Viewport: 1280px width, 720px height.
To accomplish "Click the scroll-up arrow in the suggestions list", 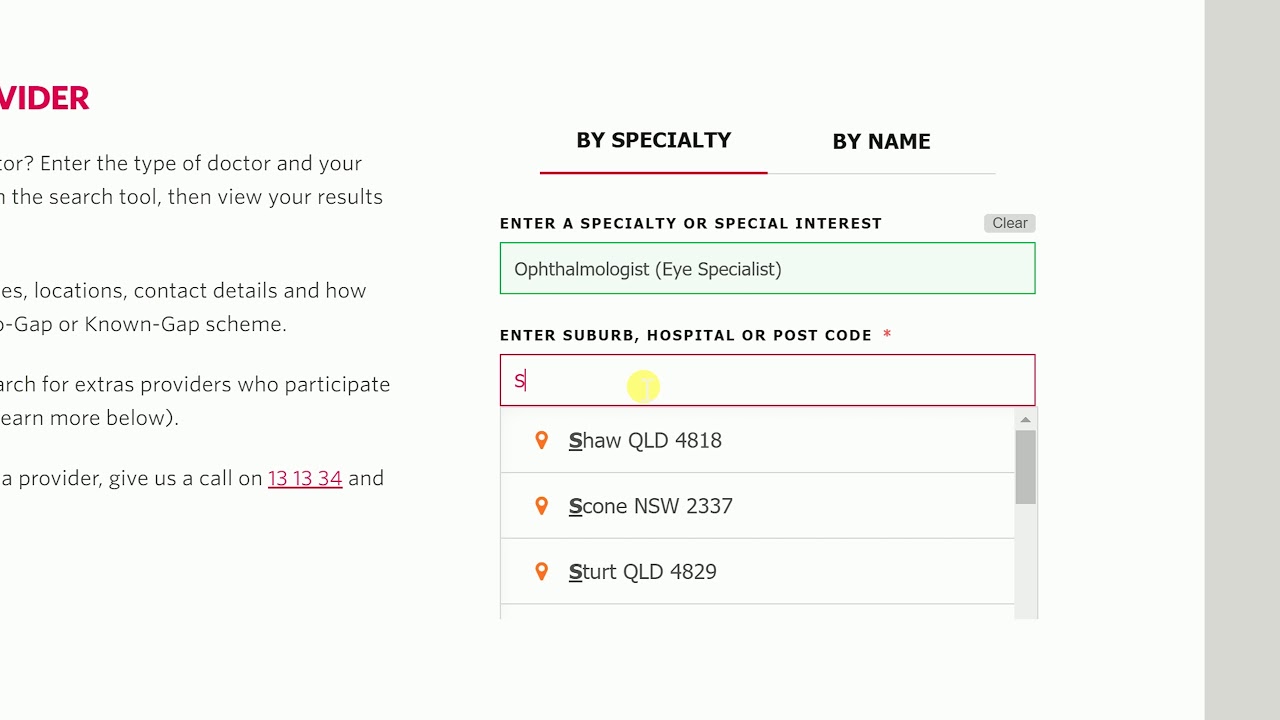I will pyautogui.click(x=1025, y=420).
